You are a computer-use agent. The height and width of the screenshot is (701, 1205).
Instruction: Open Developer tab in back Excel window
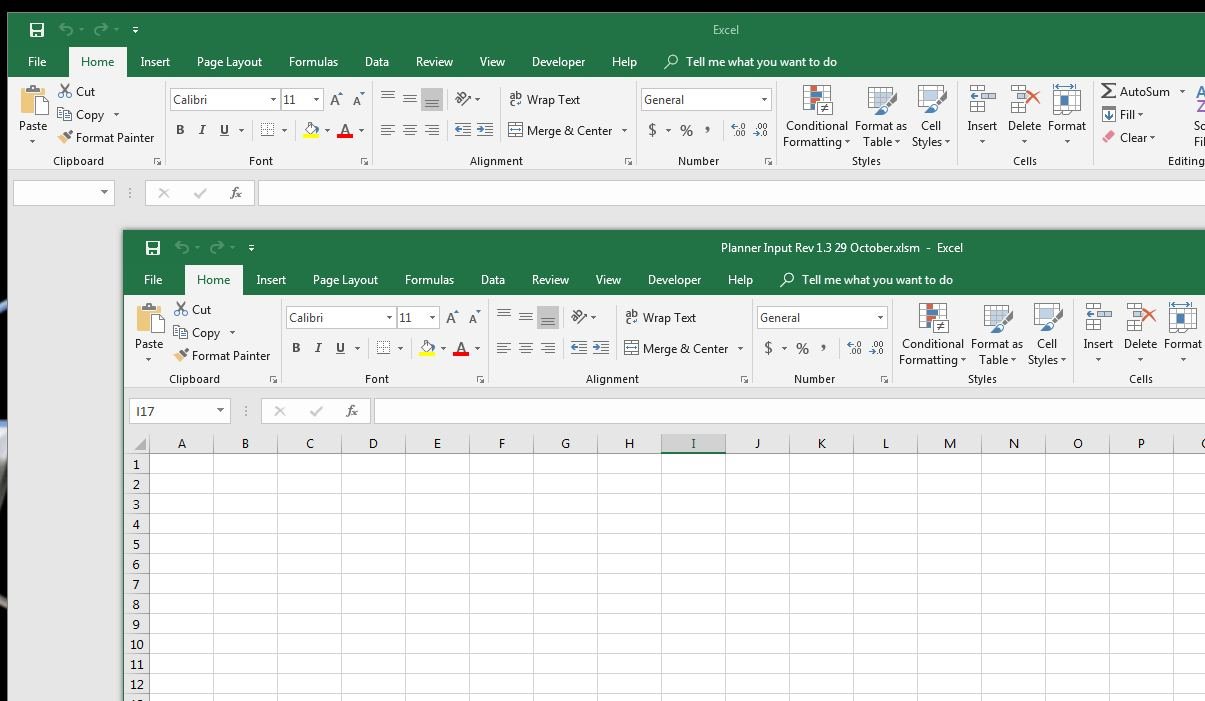click(x=558, y=62)
